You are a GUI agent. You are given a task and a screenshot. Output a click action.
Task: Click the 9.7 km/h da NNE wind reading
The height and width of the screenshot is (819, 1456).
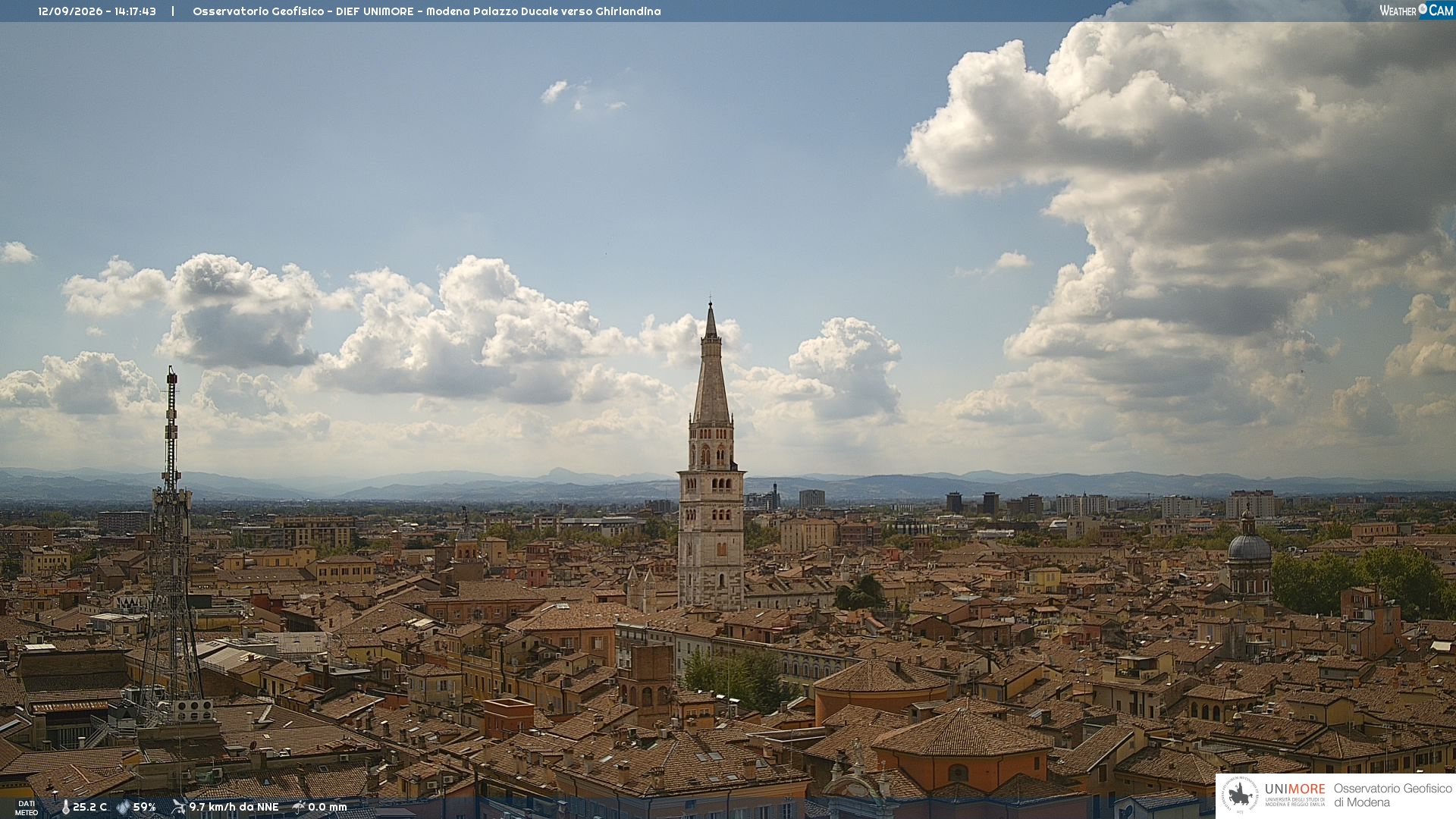click(234, 807)
